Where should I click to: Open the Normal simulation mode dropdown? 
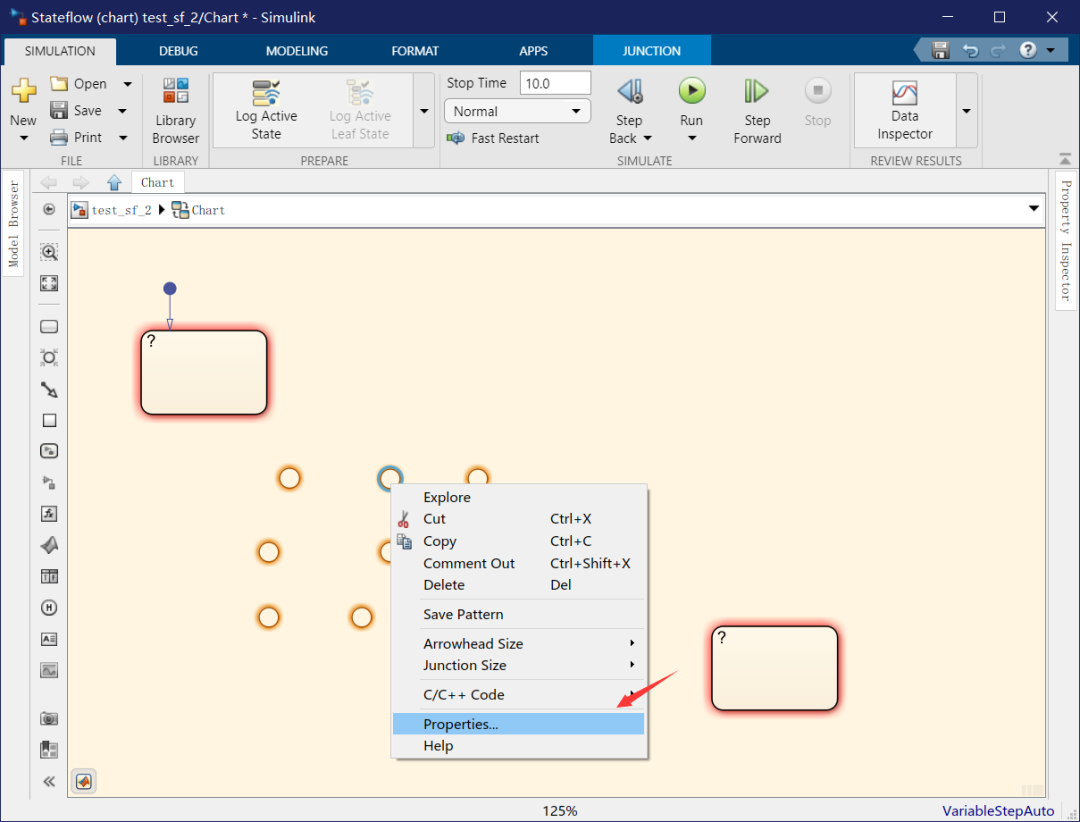point(517,112)
